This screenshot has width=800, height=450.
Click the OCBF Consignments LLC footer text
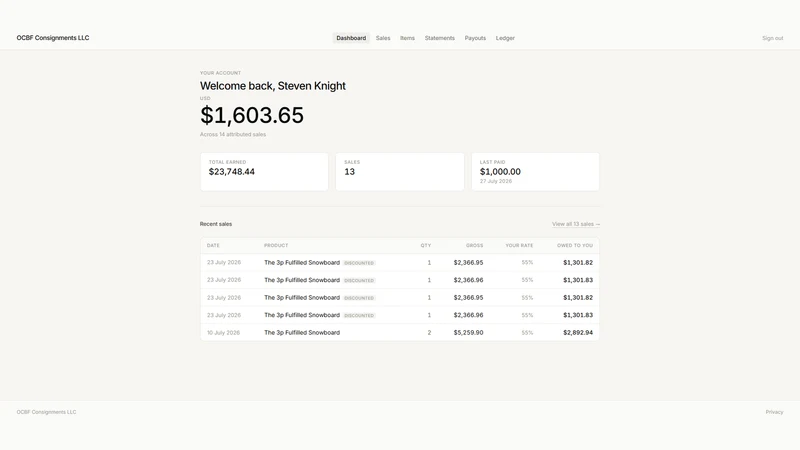click(46, 412)
